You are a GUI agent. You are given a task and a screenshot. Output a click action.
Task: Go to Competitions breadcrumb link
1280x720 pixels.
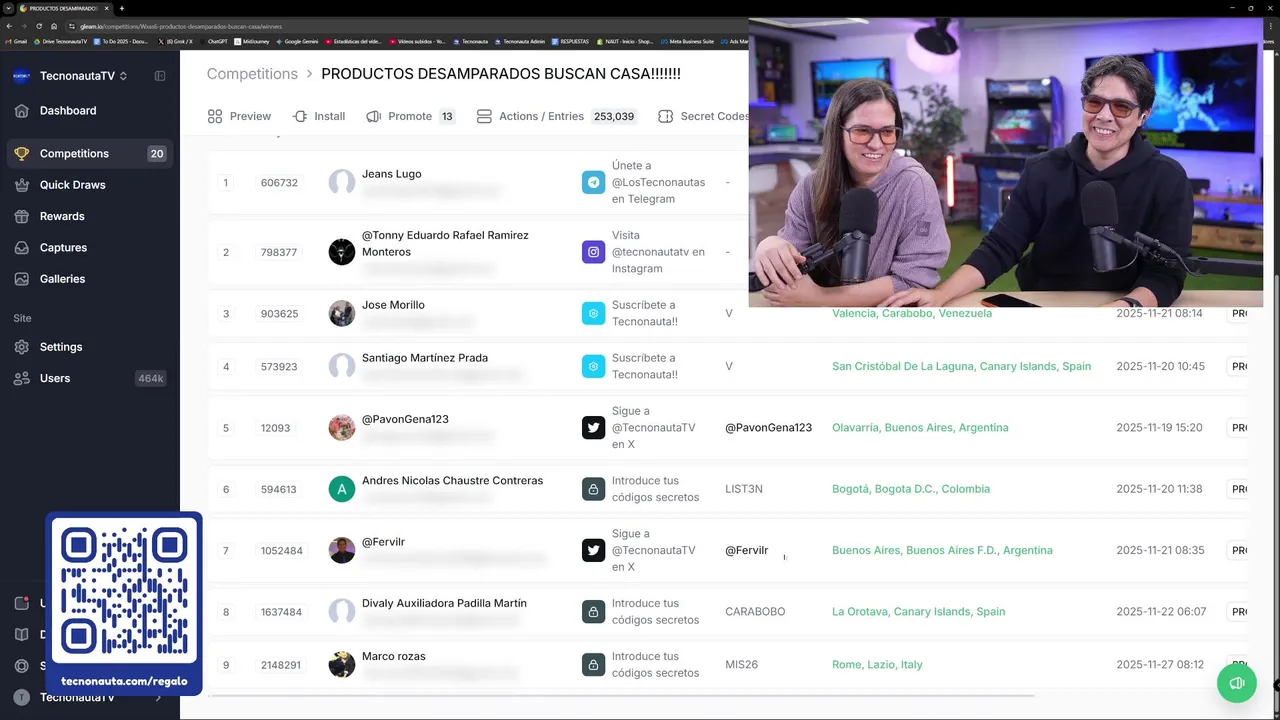(x=252, y=74)
